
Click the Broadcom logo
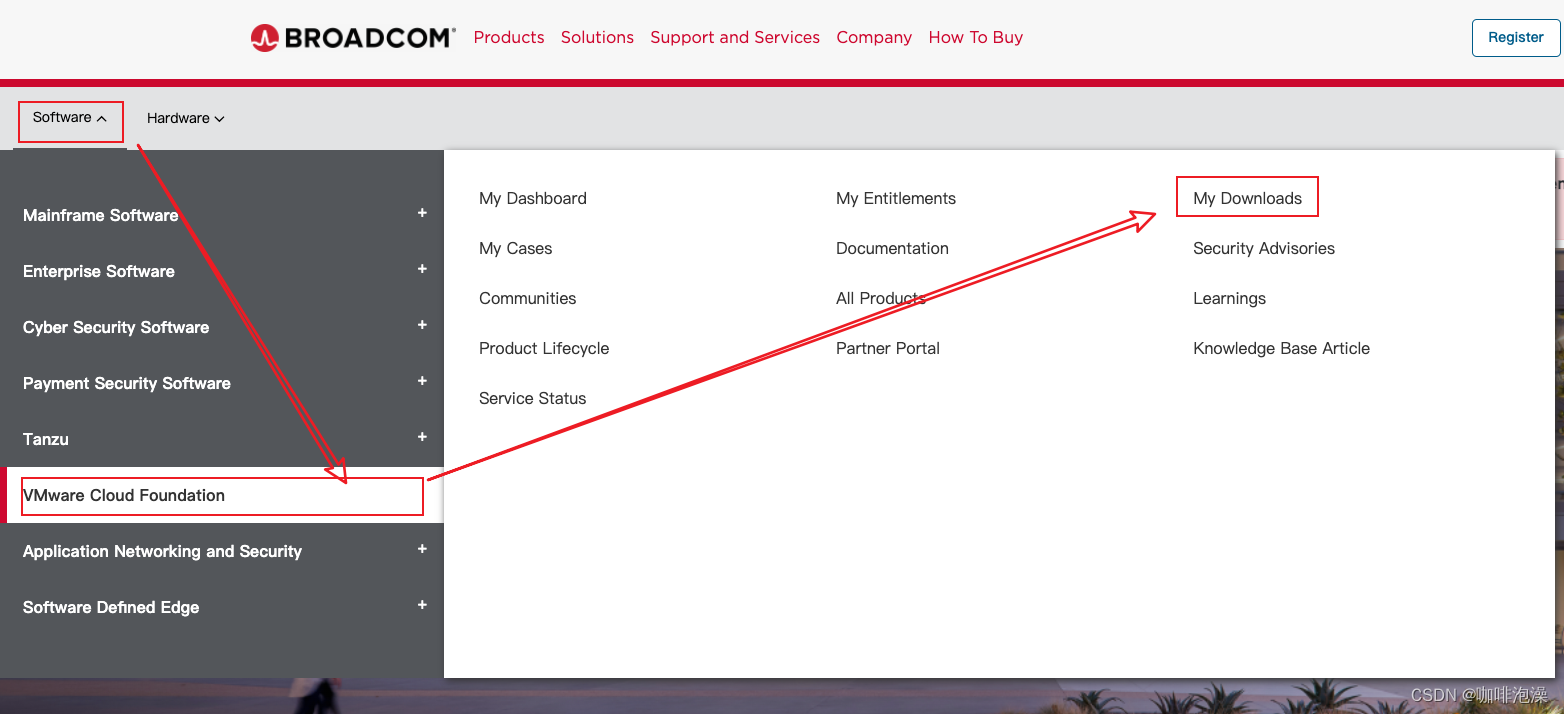(353, 38)
